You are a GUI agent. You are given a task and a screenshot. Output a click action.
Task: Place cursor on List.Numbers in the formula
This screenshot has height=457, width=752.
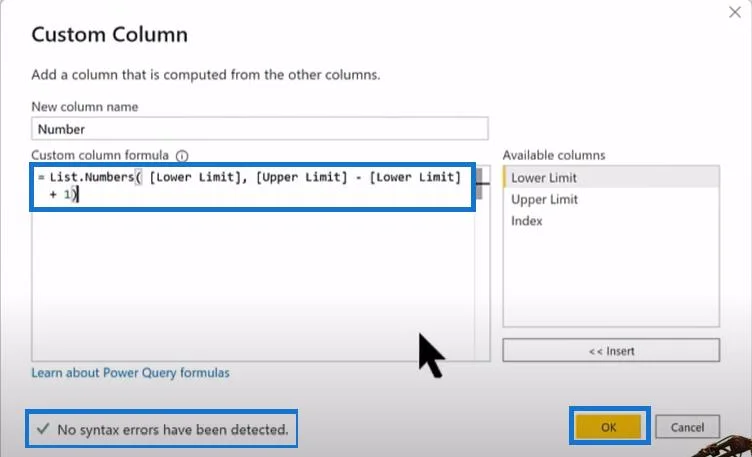92,177
